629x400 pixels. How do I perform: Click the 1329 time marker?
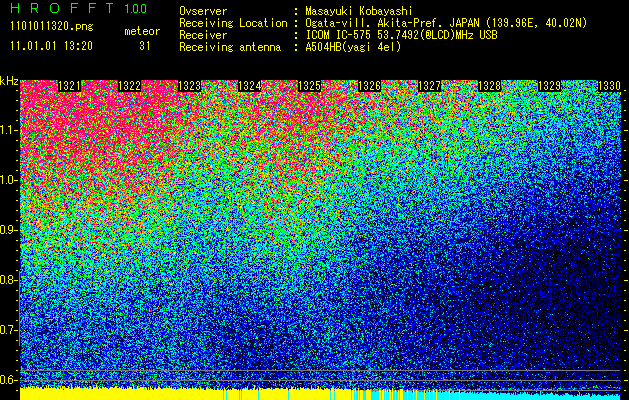coord(549,86)
